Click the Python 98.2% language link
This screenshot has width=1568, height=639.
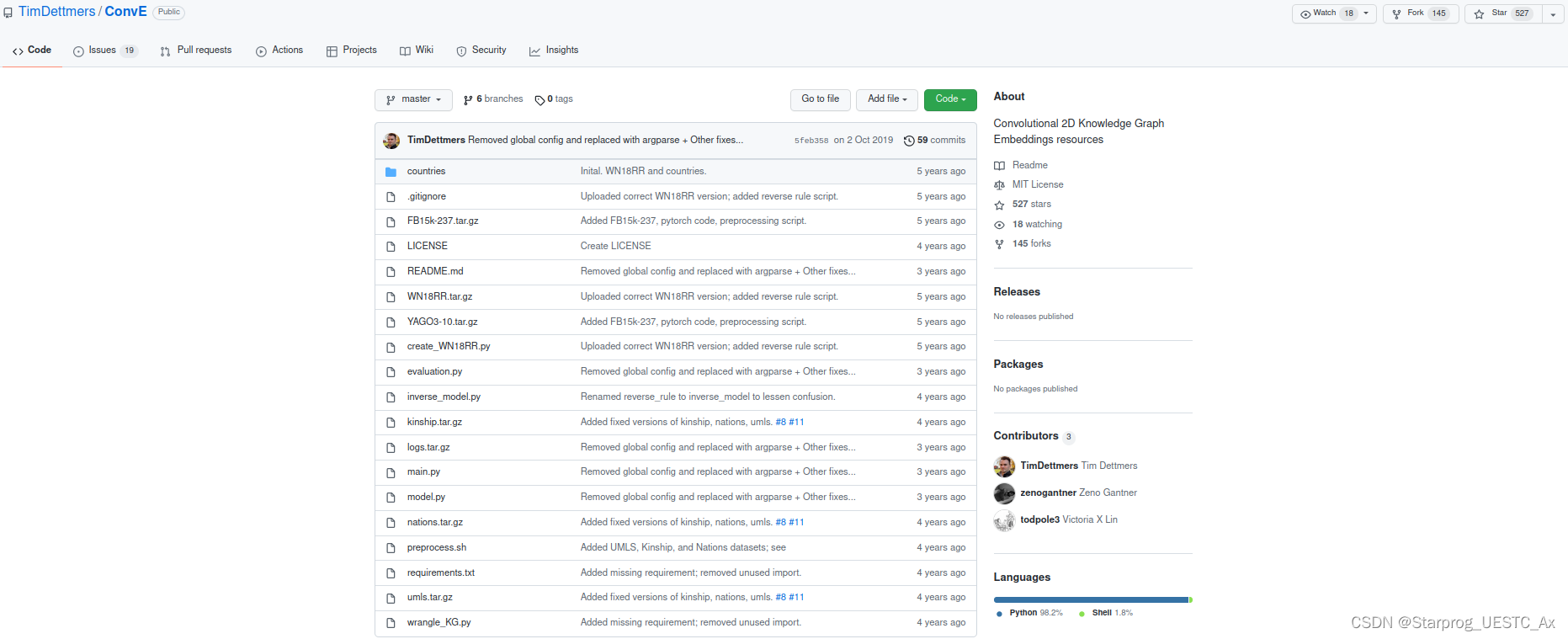point(1029,614)
